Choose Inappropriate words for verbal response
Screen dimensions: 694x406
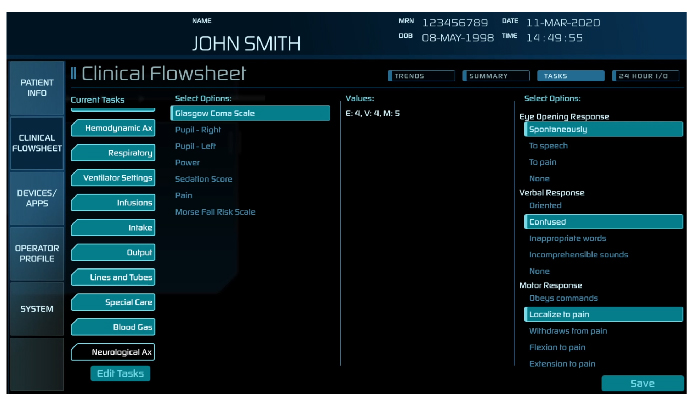567,238
